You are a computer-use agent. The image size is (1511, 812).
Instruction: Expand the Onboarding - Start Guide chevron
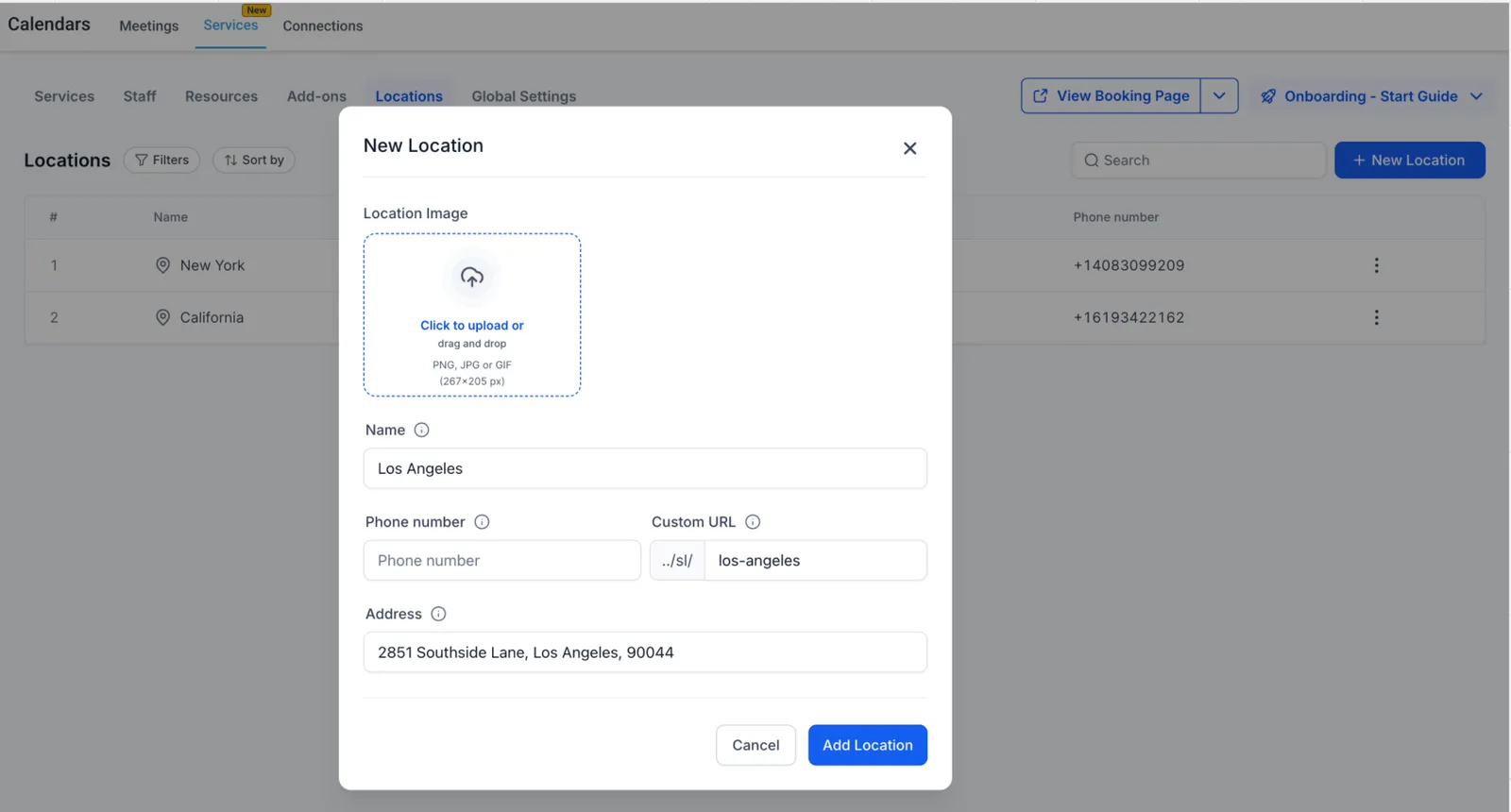pos(1476,96)
